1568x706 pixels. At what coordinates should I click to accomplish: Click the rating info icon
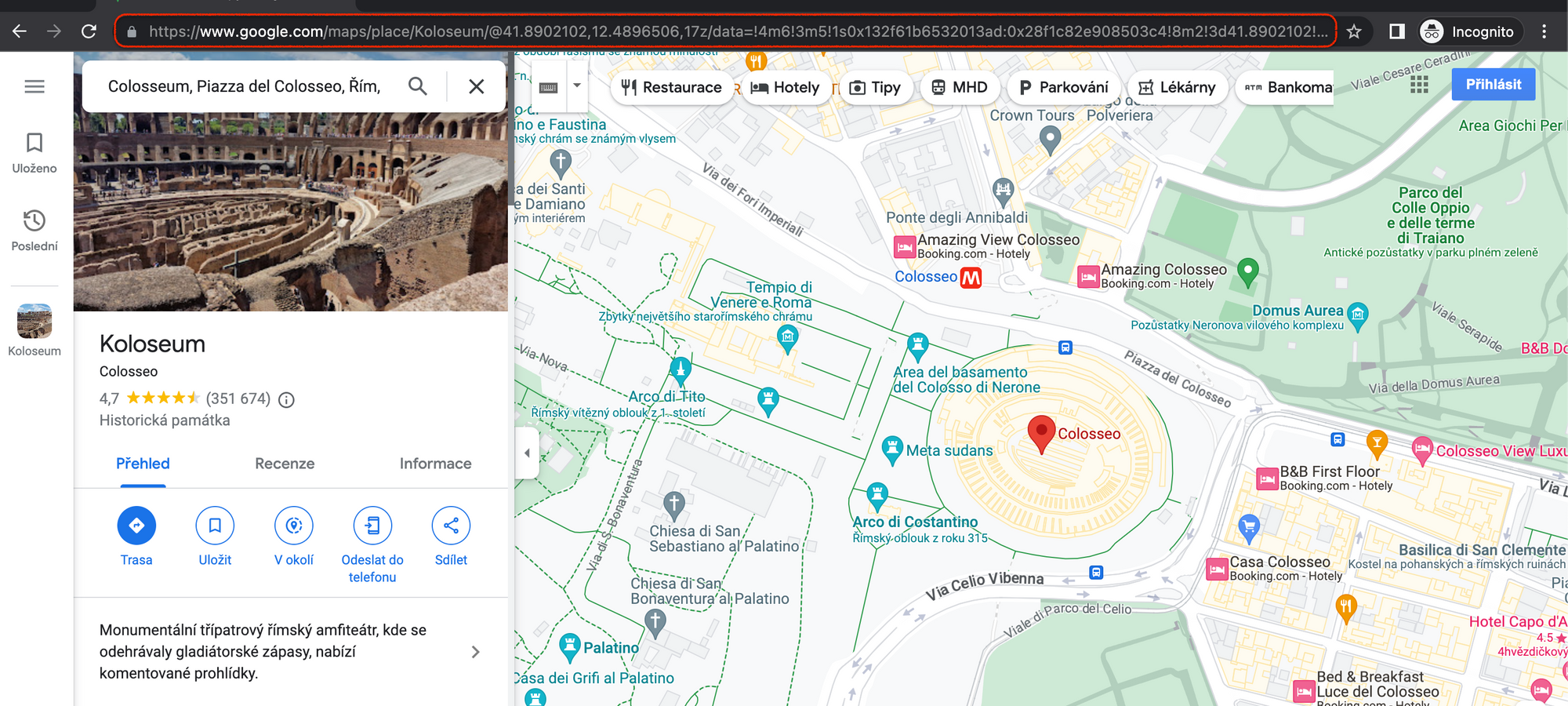[287, 400]
